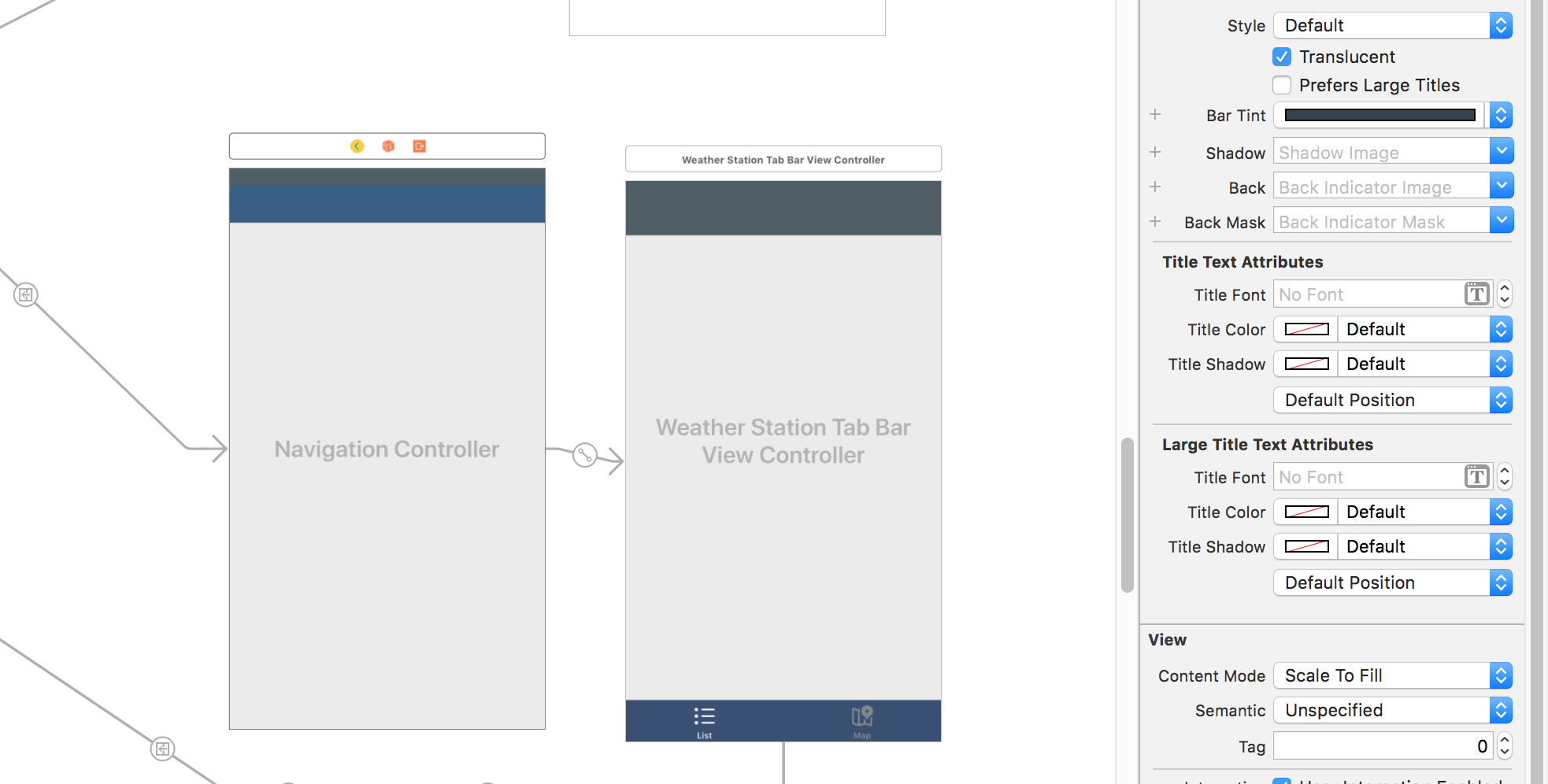Click the orange First Responder cube icon
This screenshot has height=784, width=1548.
tap(388, 146)
